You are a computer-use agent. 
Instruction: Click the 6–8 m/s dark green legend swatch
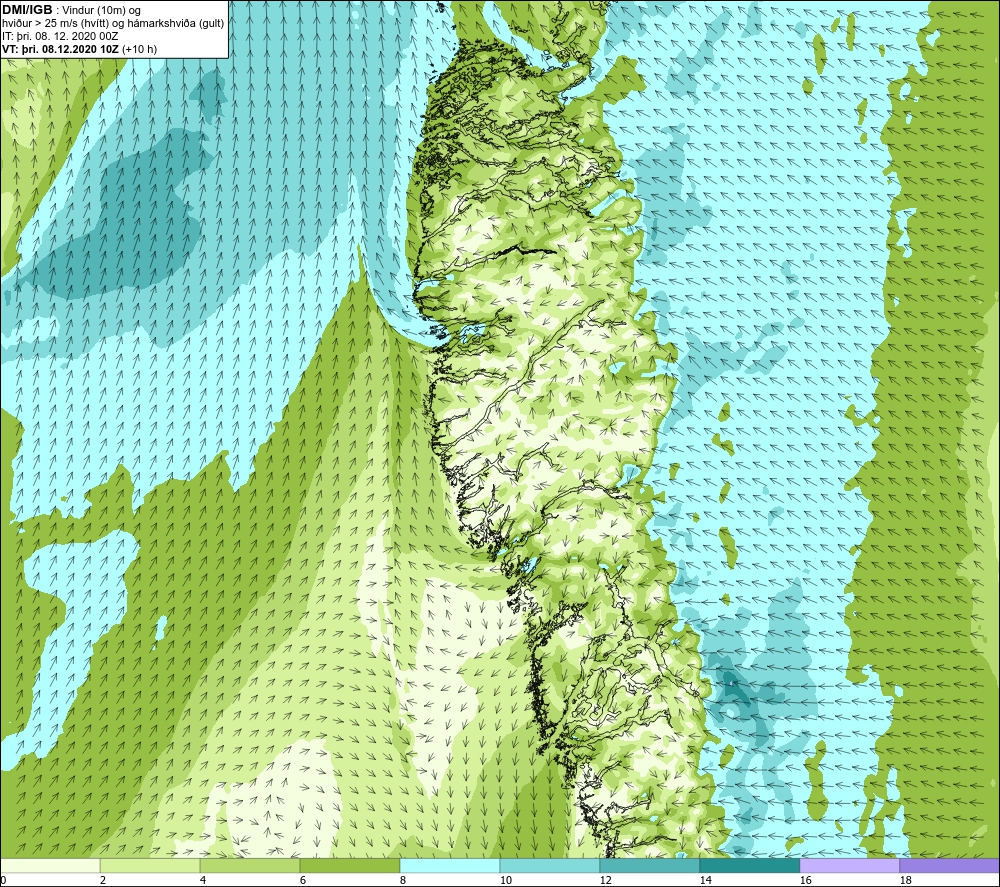pyautogui.click(x=349, y=865)
